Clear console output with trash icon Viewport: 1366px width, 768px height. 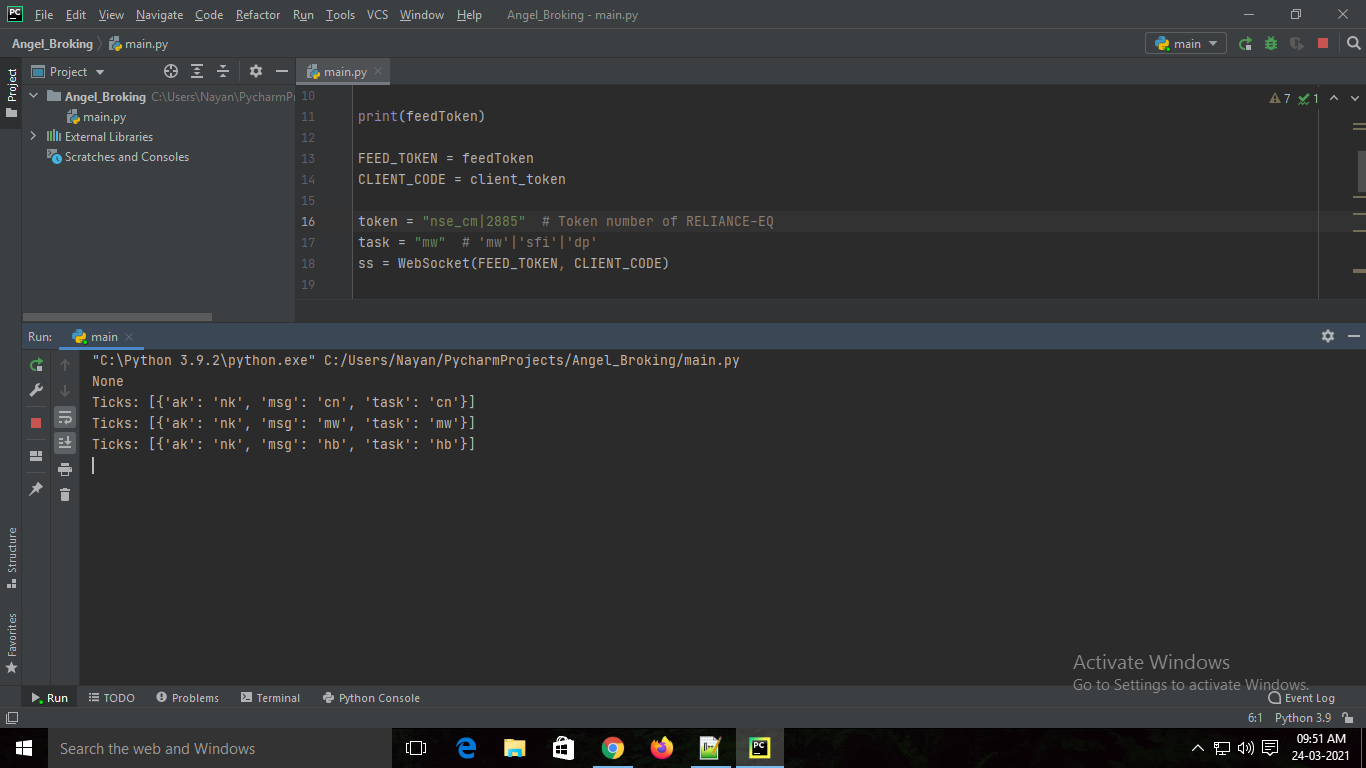click(65, 494)
